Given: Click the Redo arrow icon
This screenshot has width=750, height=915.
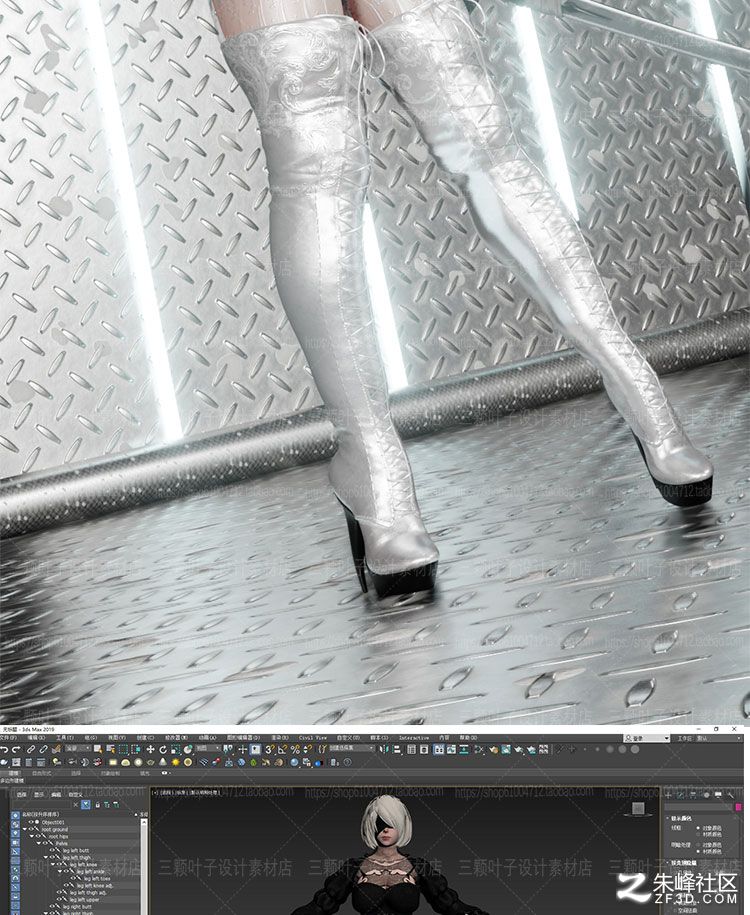Looking at the screenshot, I should click(x=16, y=749).
